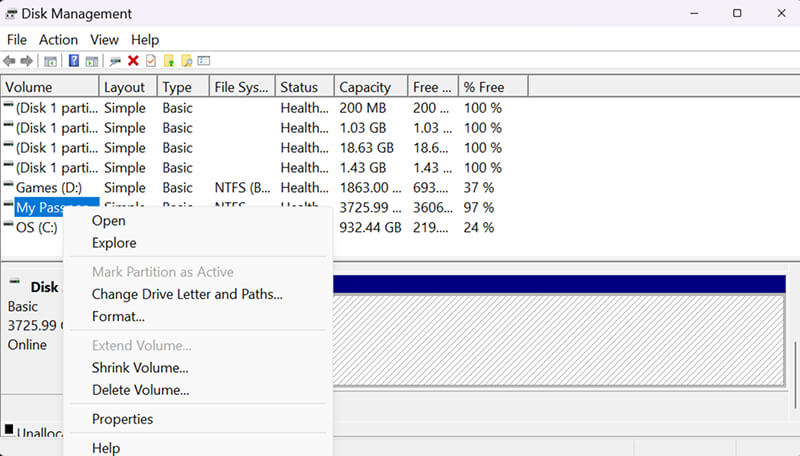Select Format... in the context menu

point(198,316)
